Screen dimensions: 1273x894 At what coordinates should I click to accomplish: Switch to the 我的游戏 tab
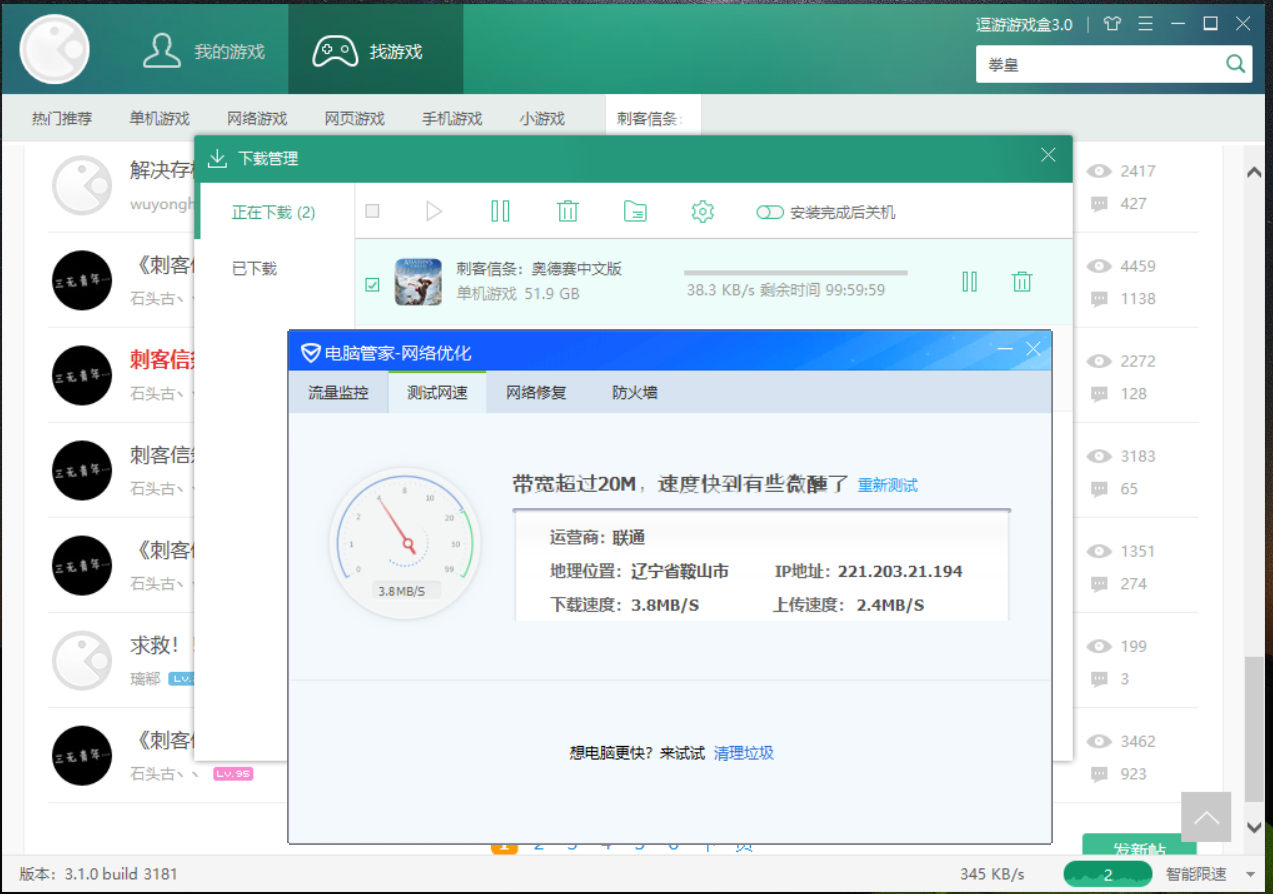[203, 51]
